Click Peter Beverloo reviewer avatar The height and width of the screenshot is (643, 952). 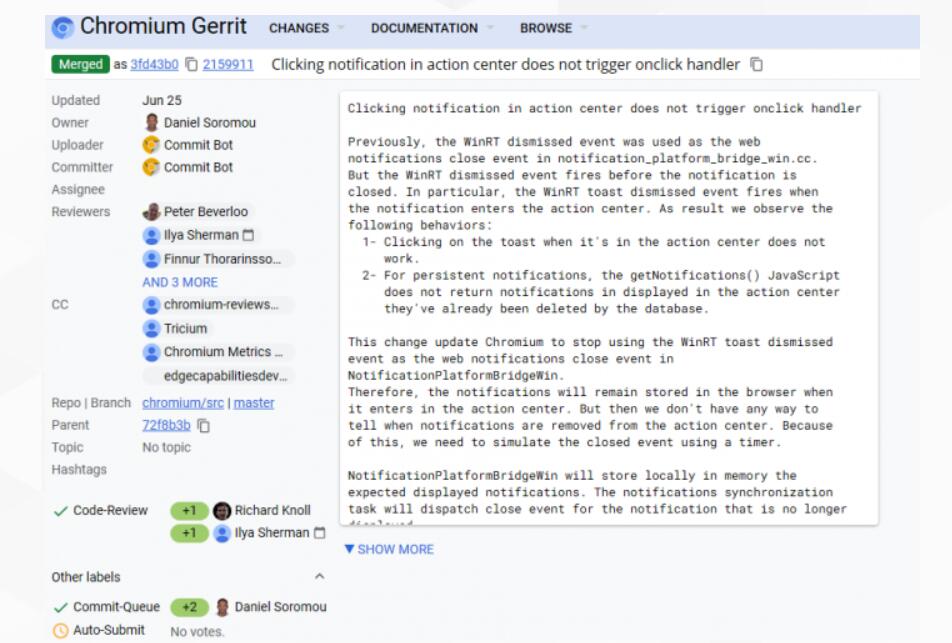pos(151,212)
